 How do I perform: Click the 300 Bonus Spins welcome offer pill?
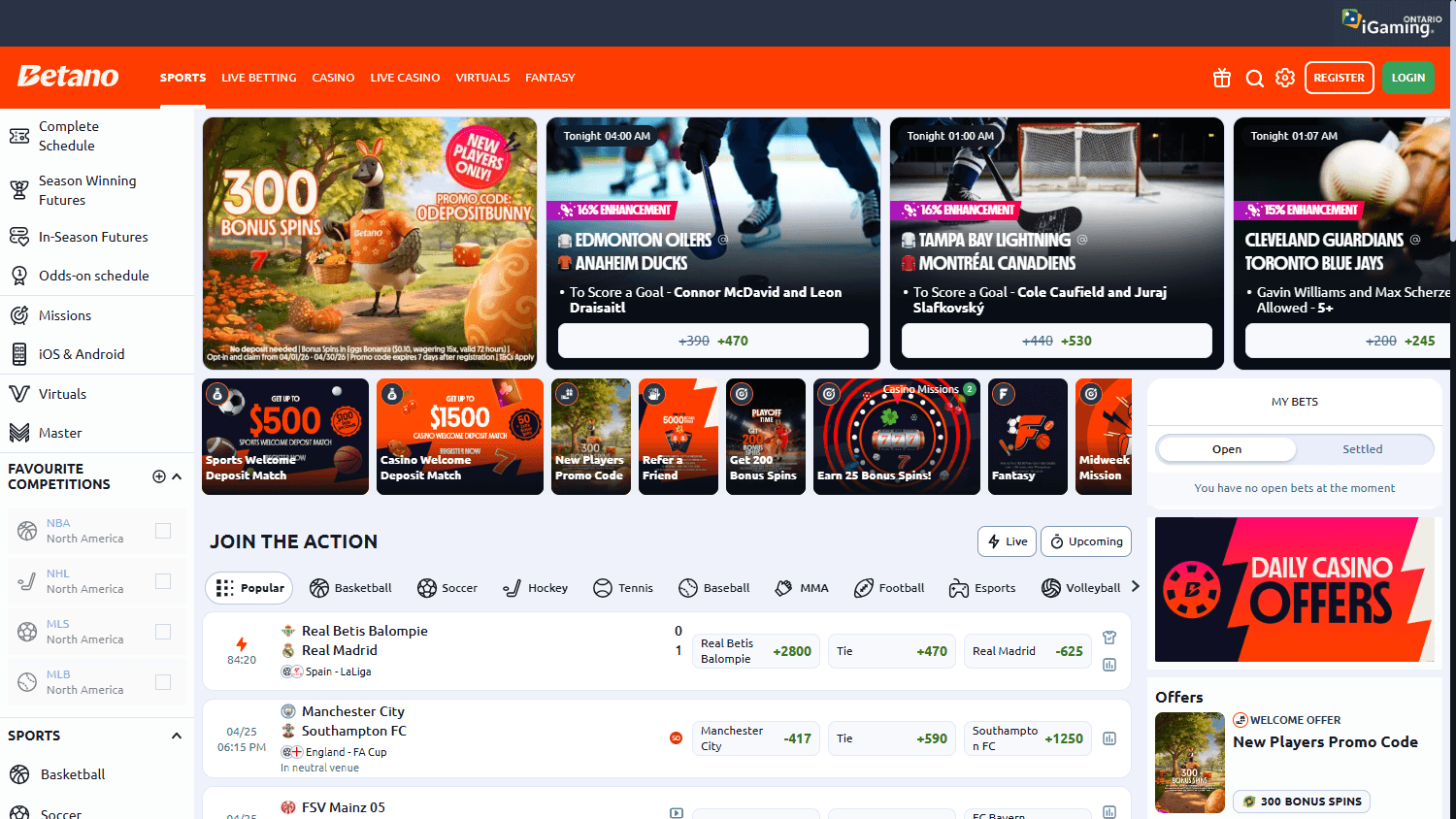tap(1301, 802)
